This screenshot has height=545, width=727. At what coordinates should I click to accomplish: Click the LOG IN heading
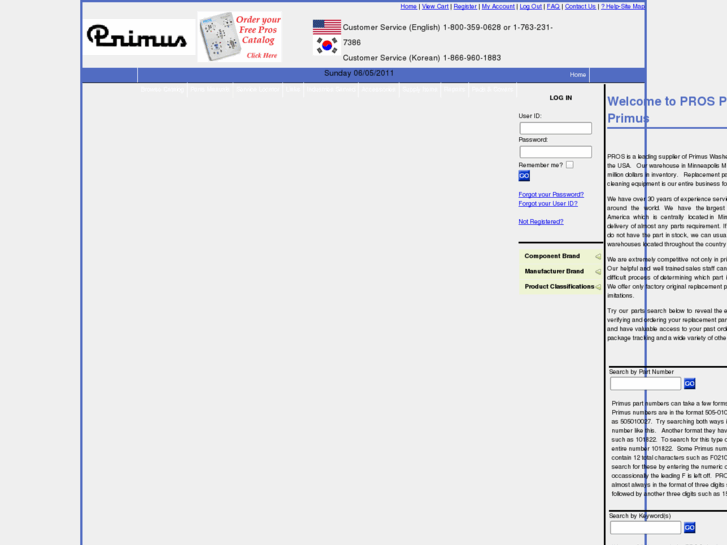point(561,98)
